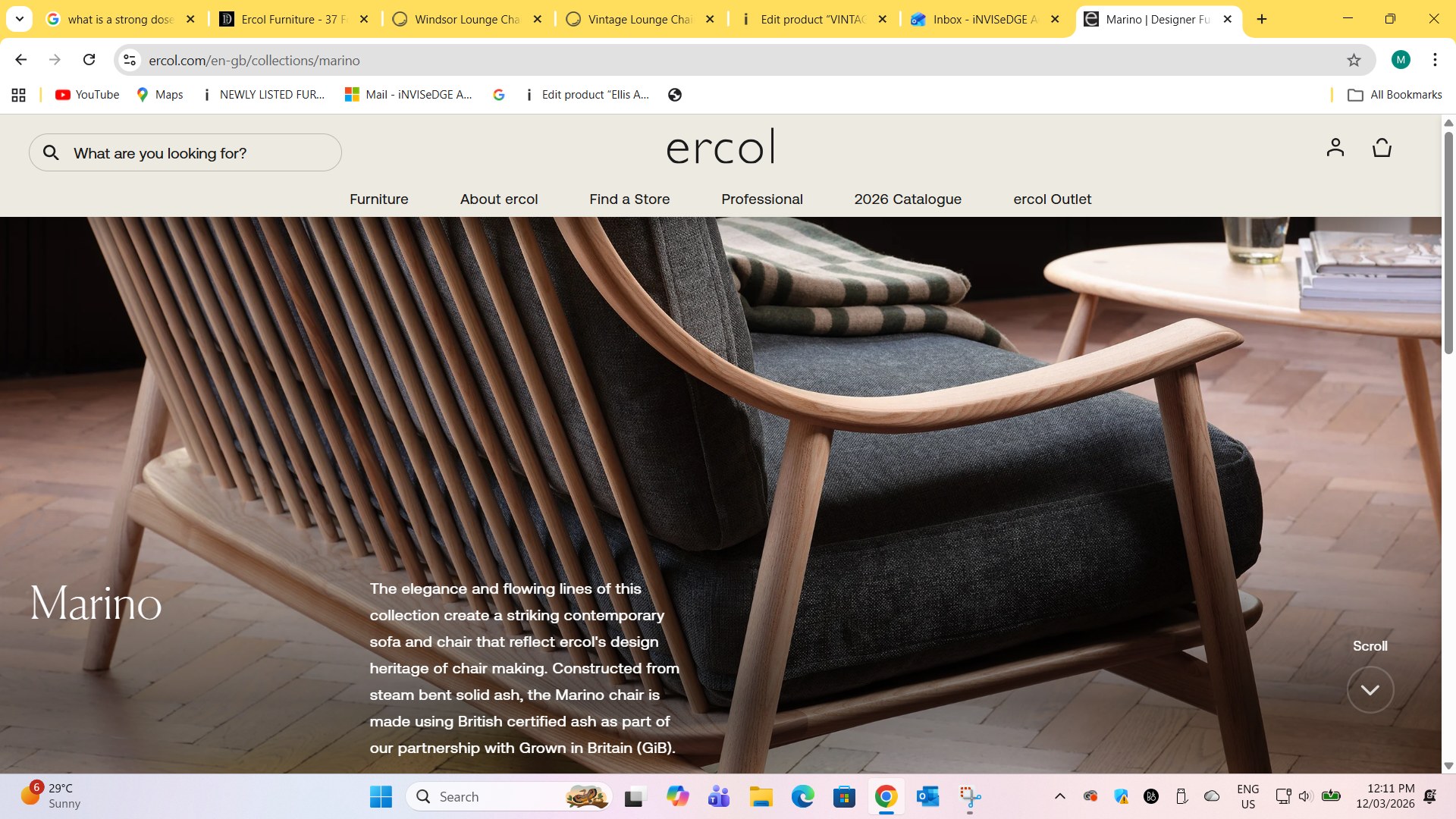Expand the tab search dropdown arrow
The width and height of the screenshot is (1456, 819).
20,19
